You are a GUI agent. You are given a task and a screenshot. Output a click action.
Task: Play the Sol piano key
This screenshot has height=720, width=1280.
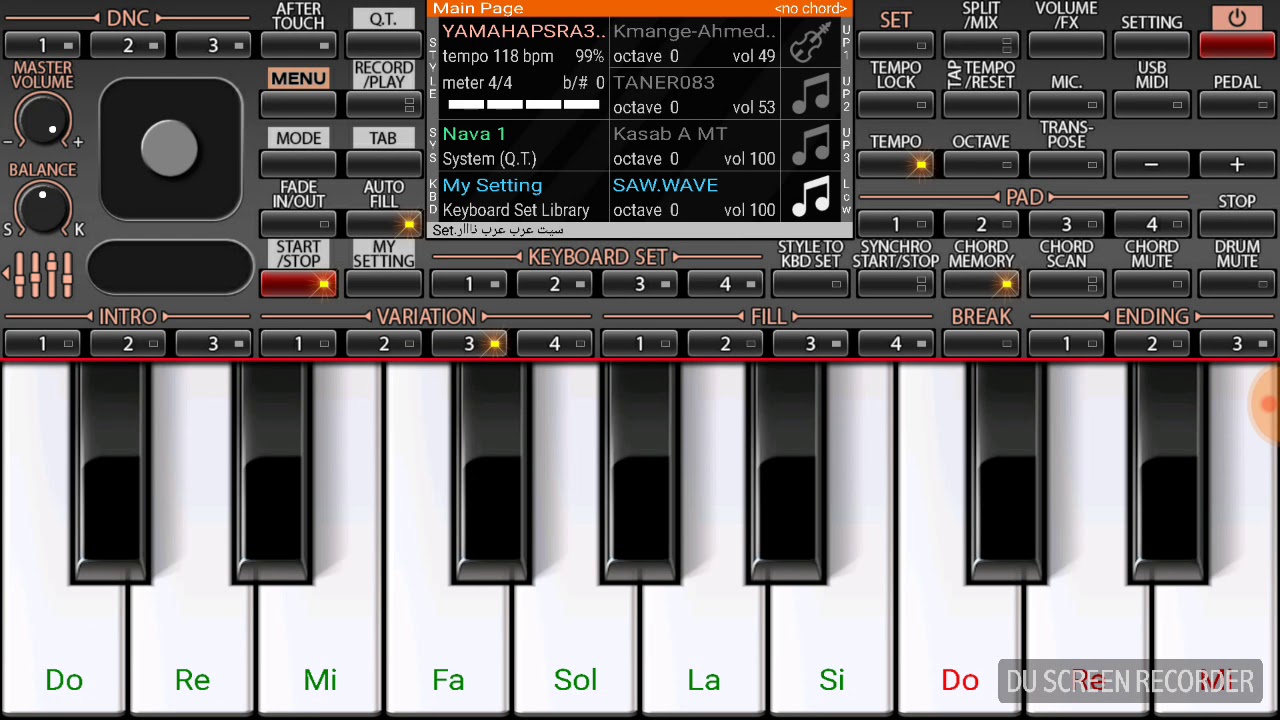tap(575, 640)
